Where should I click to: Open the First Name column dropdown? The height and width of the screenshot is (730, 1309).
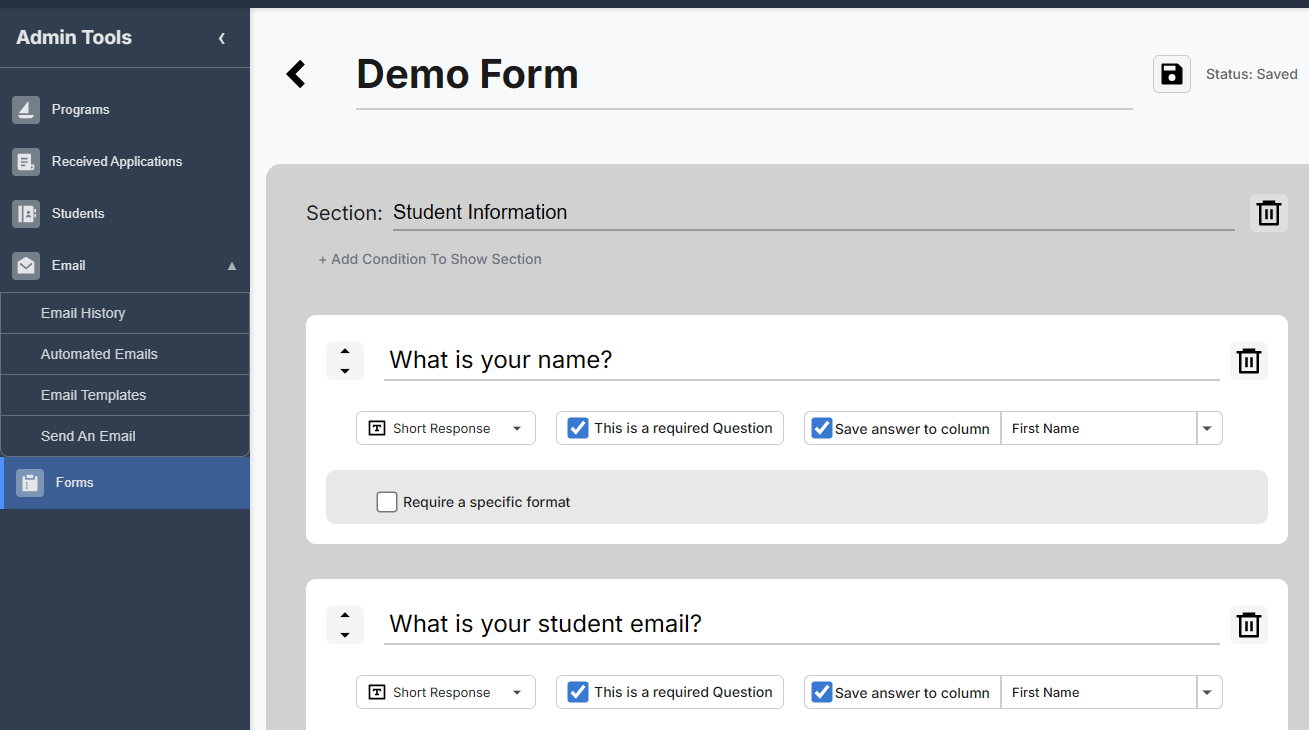(x=1207, y=427)
